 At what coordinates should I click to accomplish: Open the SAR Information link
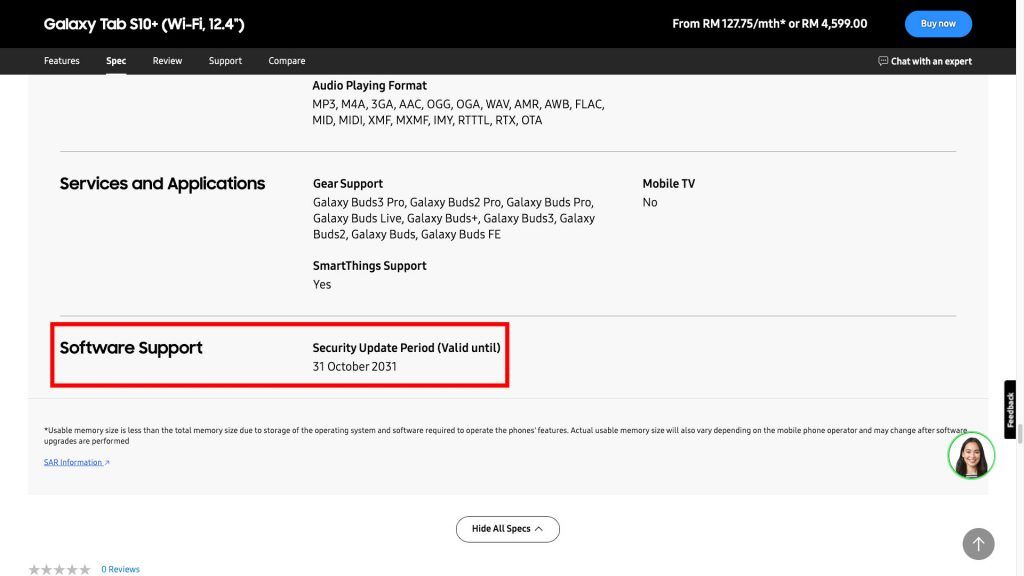click(x=73, y=462)
